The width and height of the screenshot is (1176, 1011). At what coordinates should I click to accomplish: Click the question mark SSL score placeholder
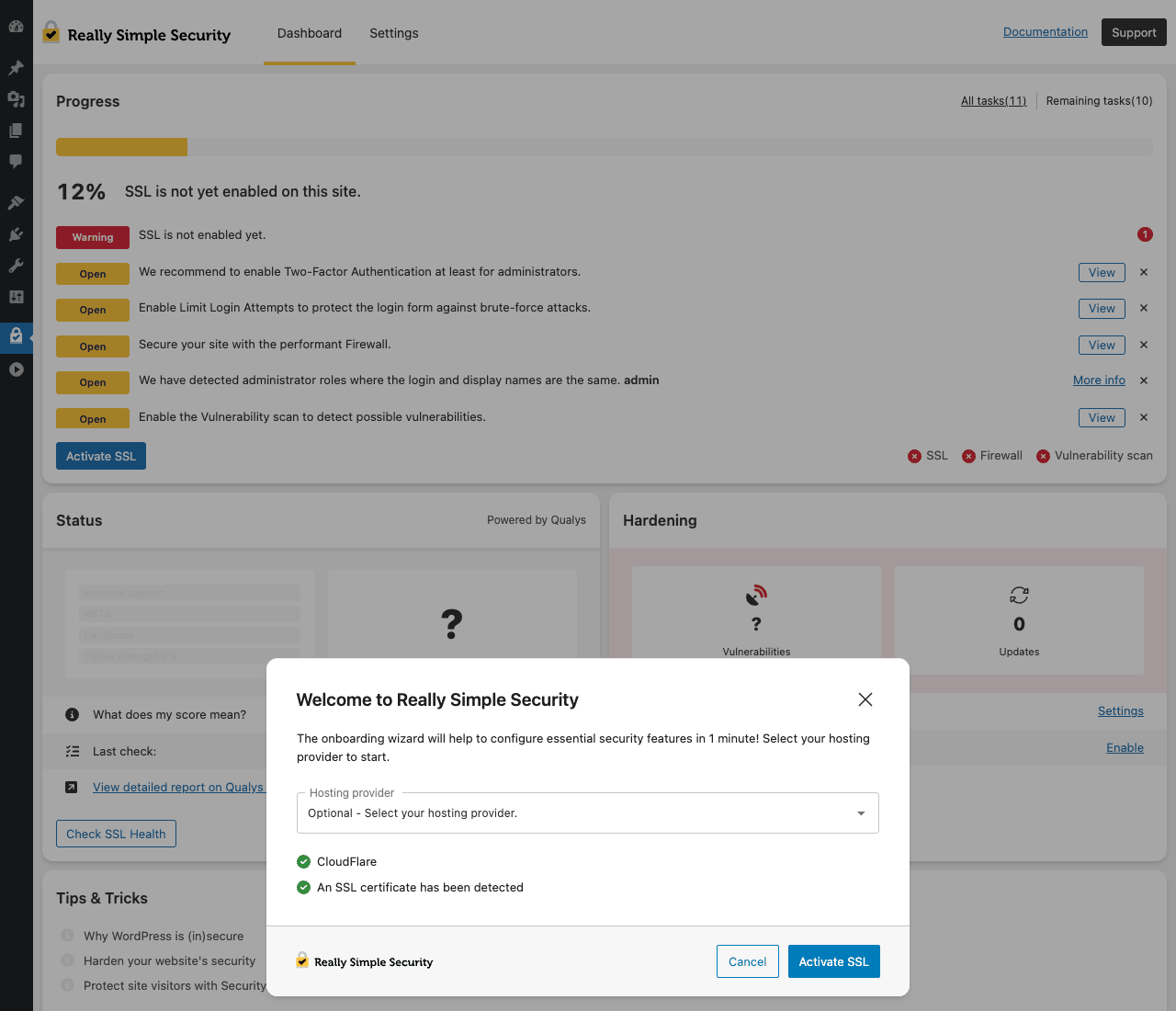click(452, 624)
